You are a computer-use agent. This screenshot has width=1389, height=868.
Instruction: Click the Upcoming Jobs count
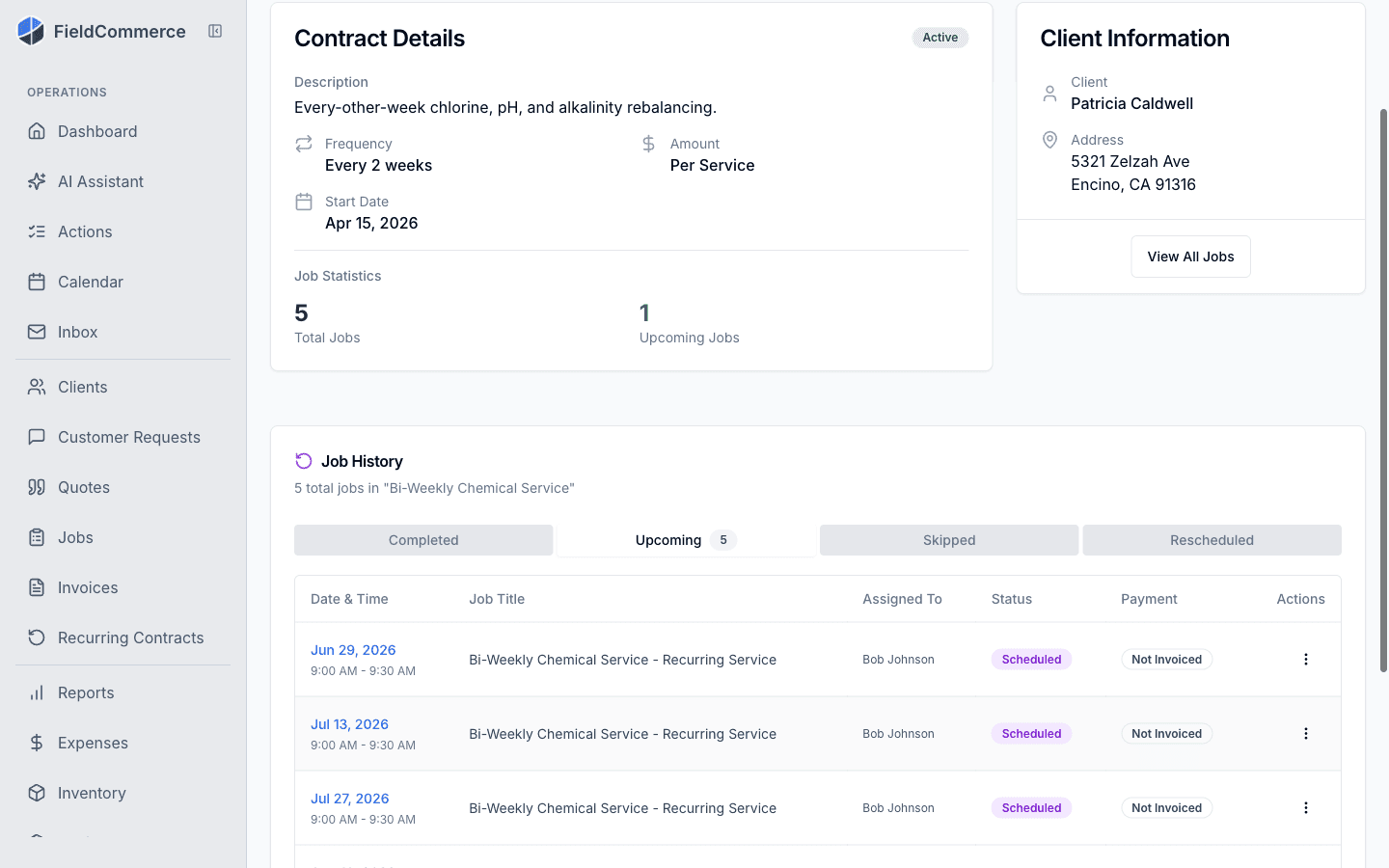tap(644, 312)
